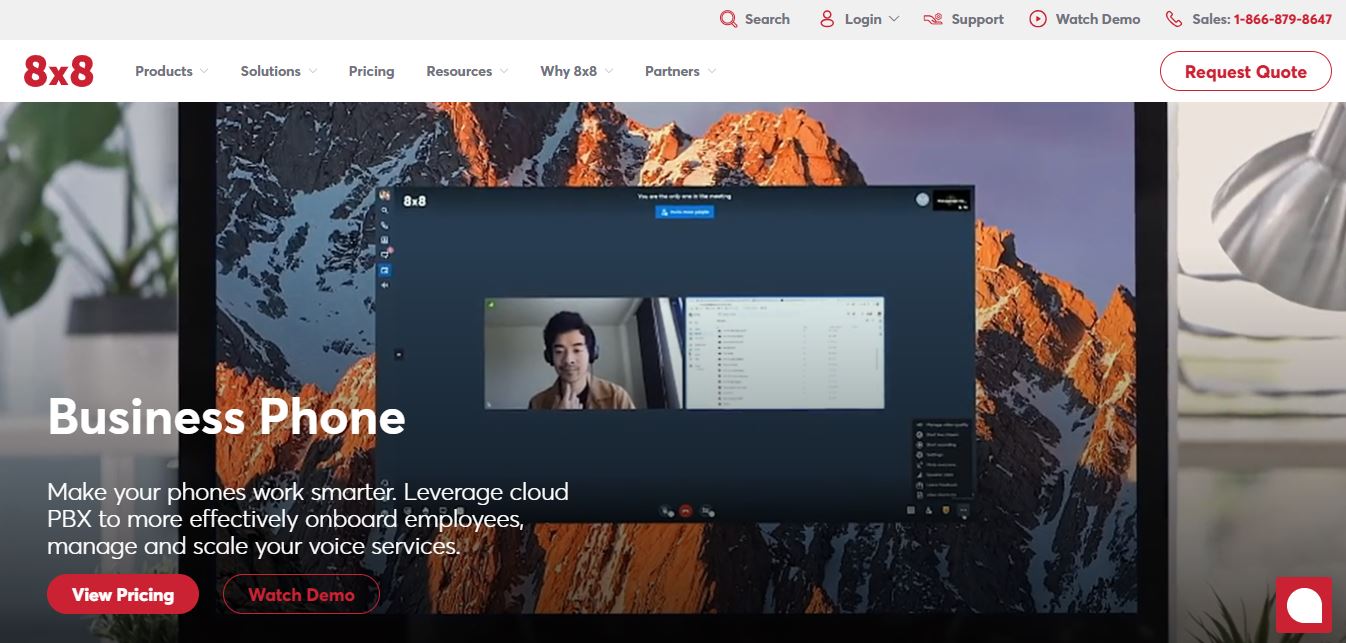Click the Support handshake icon

[x=933, y=19]
